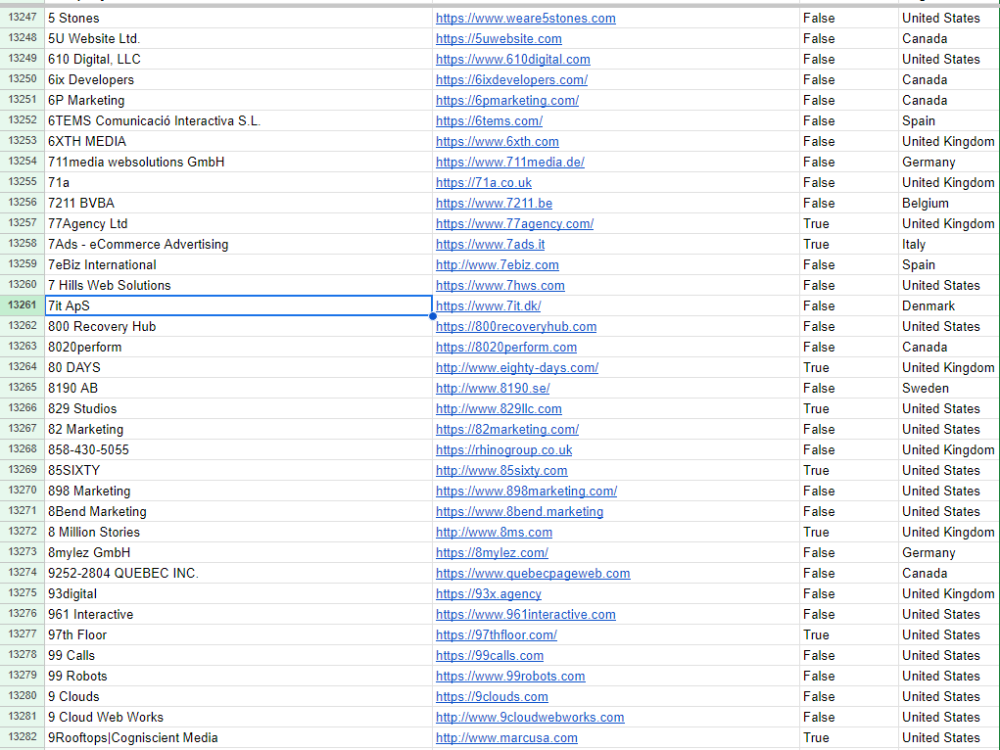Follow the 610digital.com hyperlink
Screen dimensions: 1000x750
513,59
